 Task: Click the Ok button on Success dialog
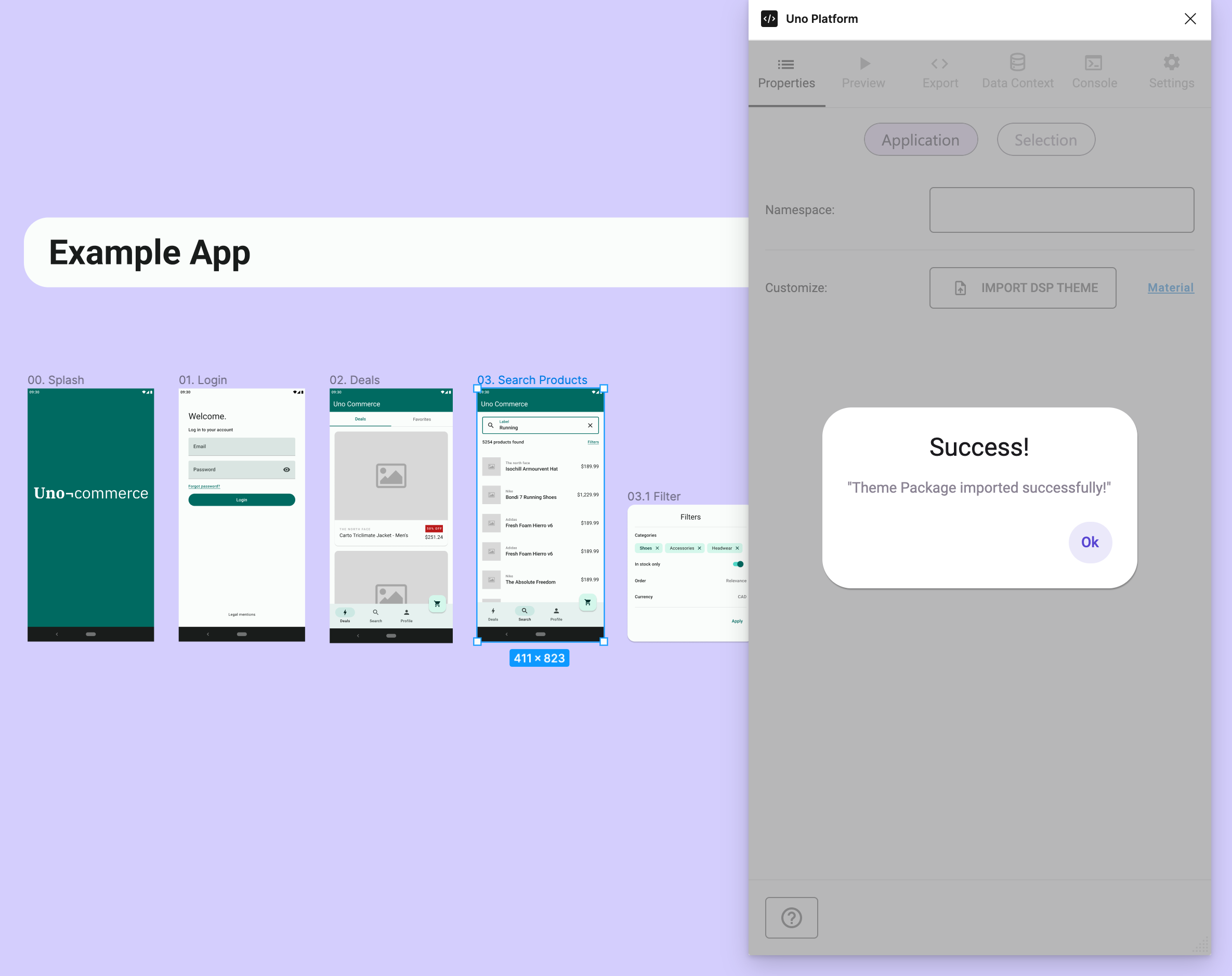(x=1089, y=542)
